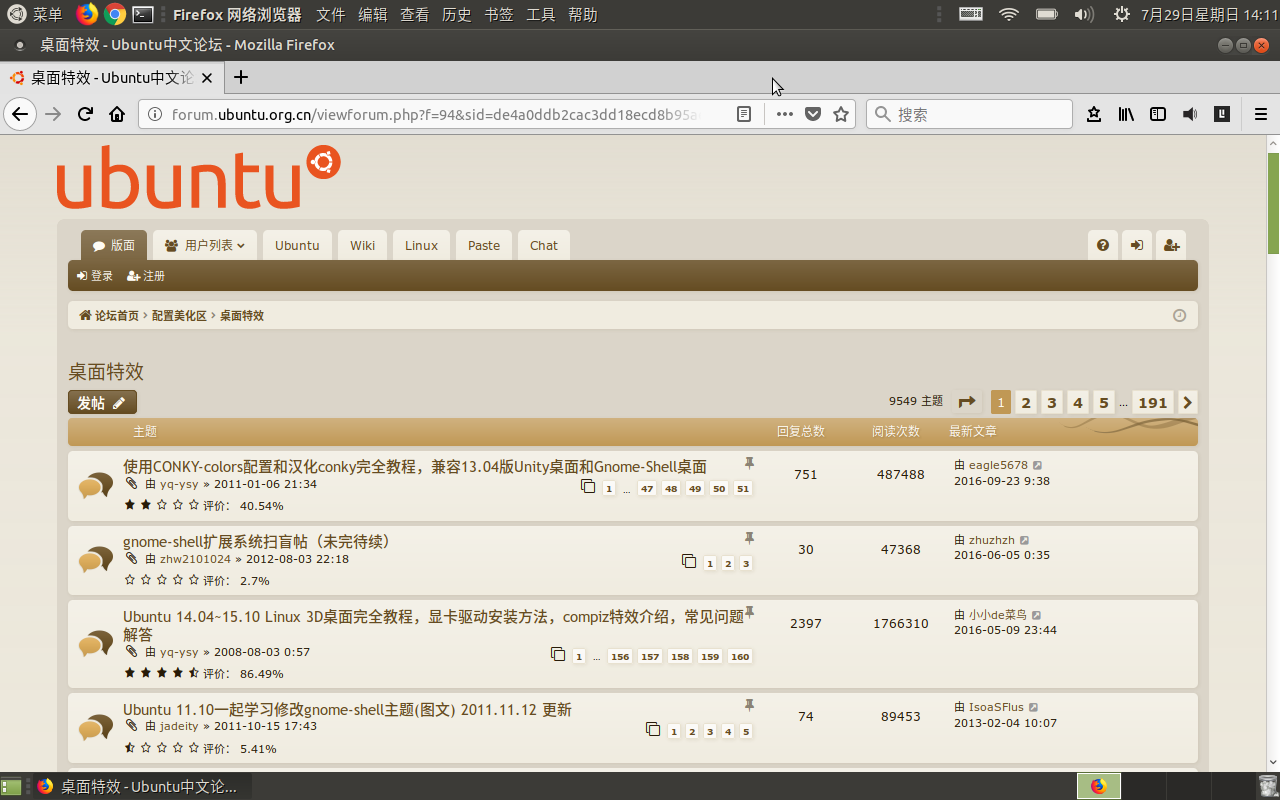Click the clock icon in breadcrumb bar
This screenshot has width=1280, height=800.
[x=1179, y=315]
